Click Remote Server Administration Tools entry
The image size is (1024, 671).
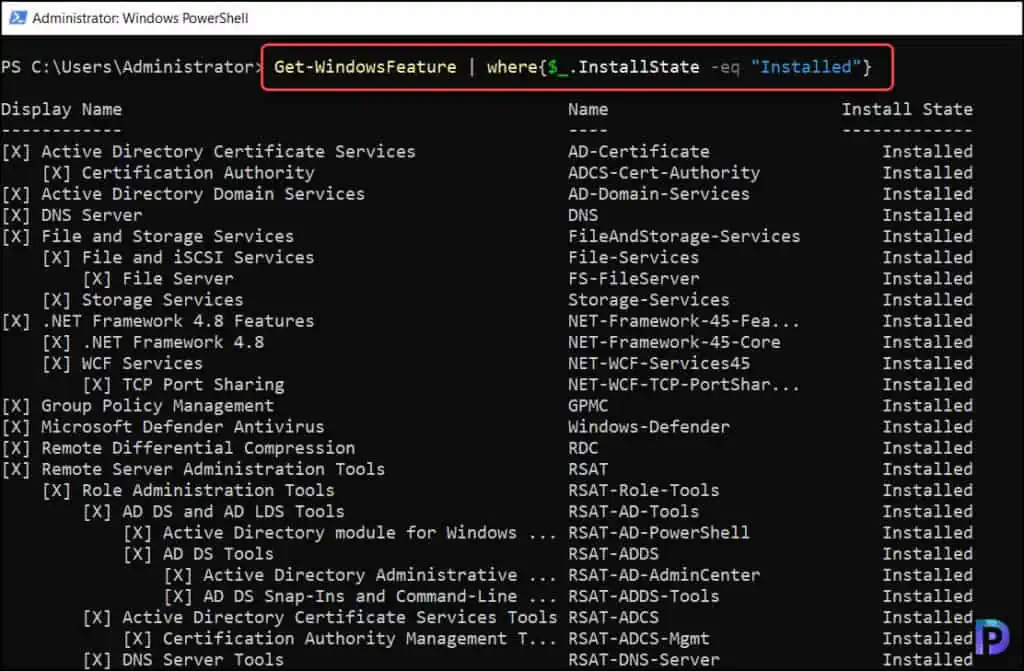pos(213,469)
